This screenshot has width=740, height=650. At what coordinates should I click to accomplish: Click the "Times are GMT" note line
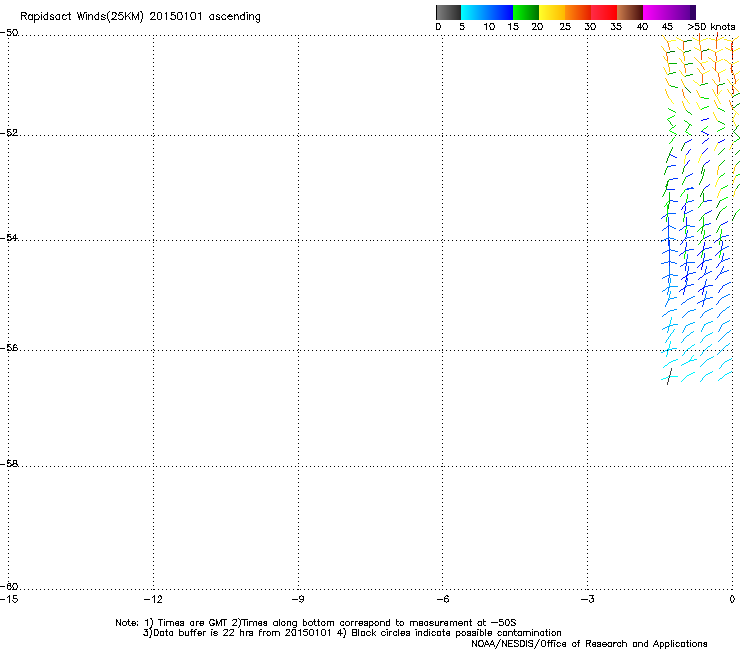pos(316,623)
